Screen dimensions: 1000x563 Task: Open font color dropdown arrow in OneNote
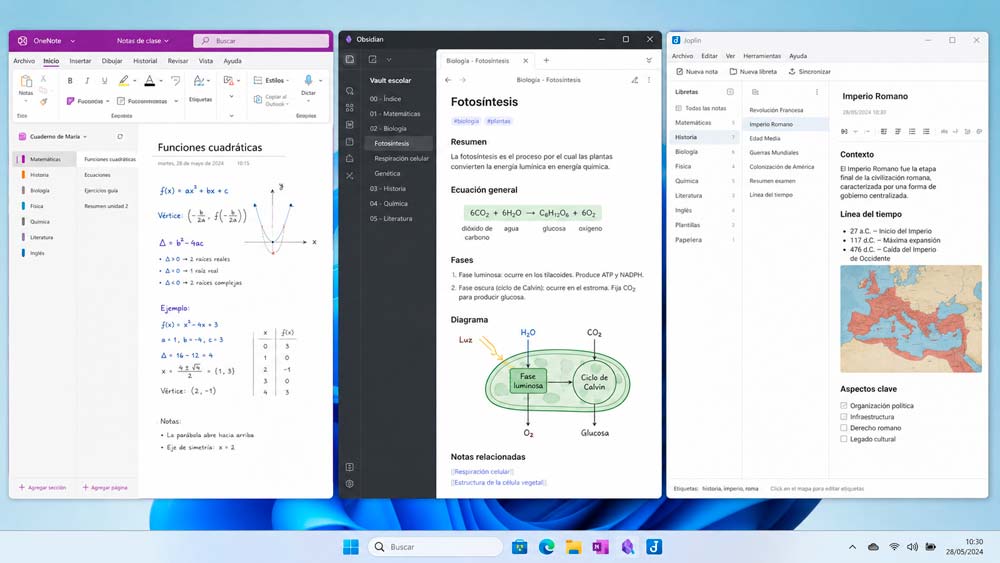pyautogui.click(x=161, y=81)
